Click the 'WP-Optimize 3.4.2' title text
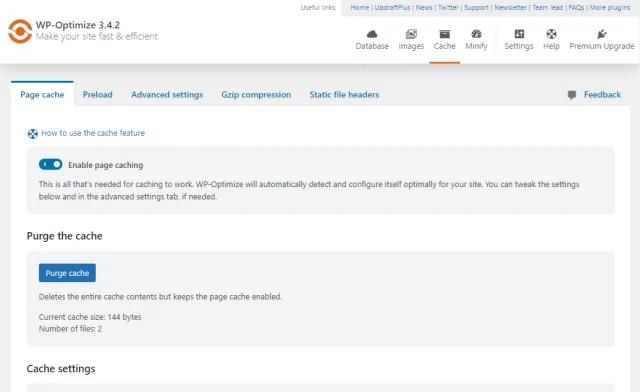Viewport: 640px width, 392px height. click(x=78, y=25)
